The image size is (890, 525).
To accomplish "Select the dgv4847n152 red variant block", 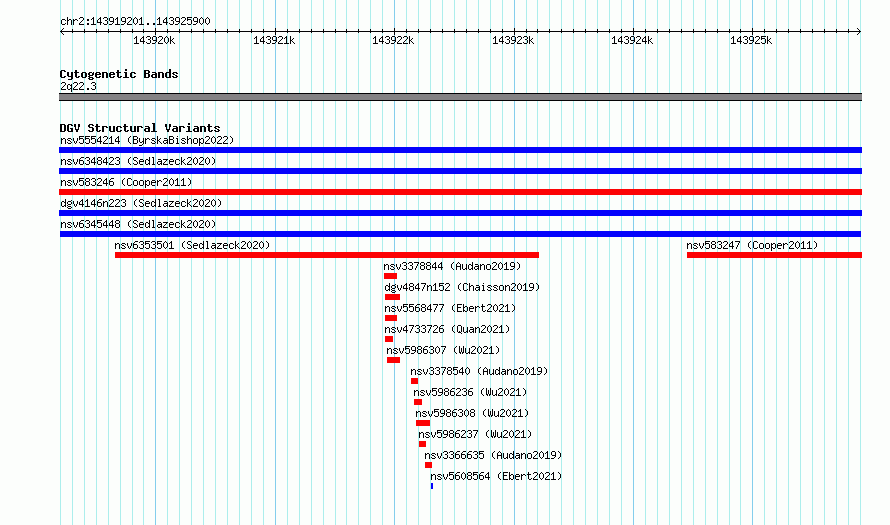I will [392, 297].
